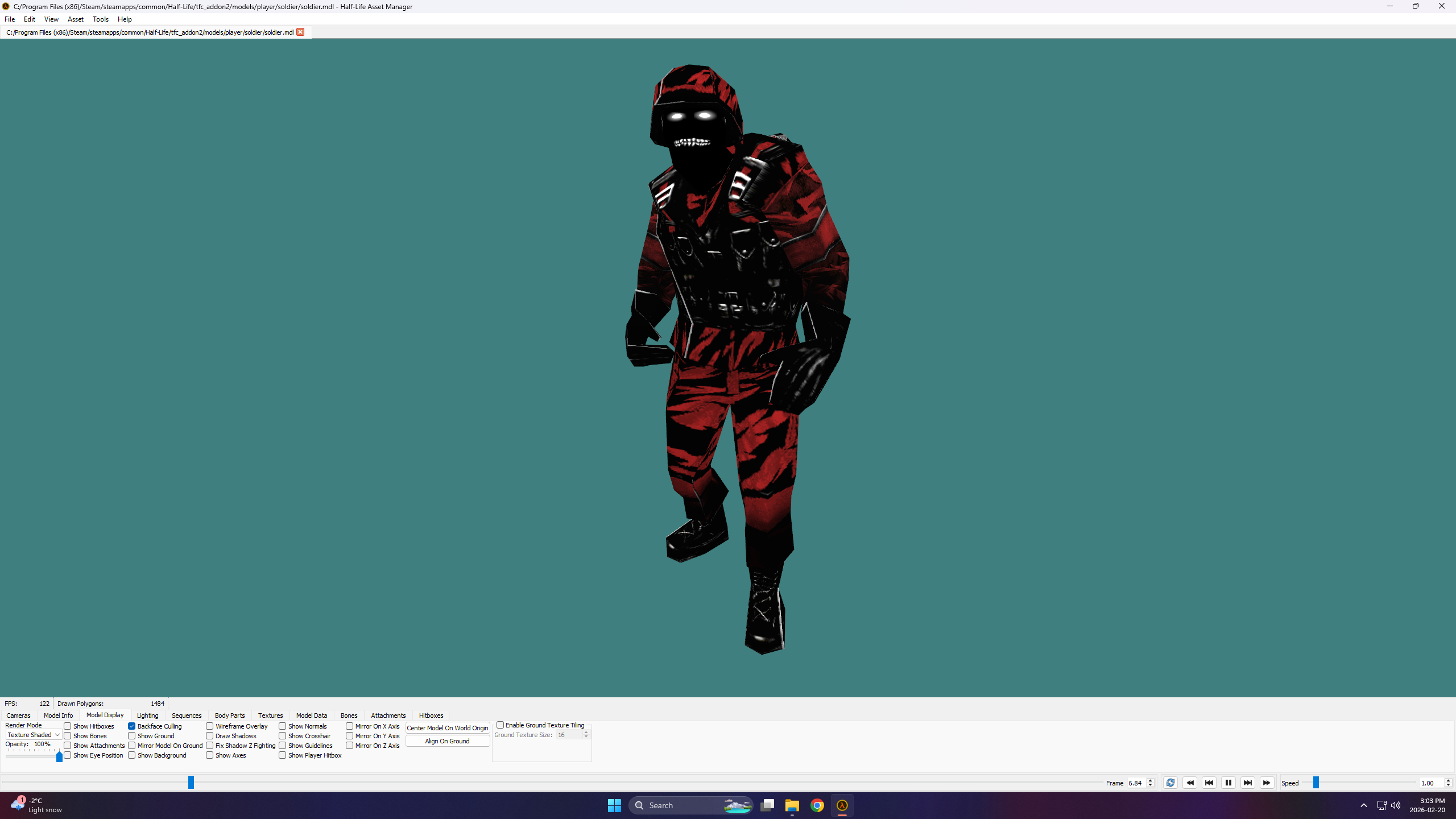Show hidden system tray icons
1456x819 pixels.
click(1364, 805)
